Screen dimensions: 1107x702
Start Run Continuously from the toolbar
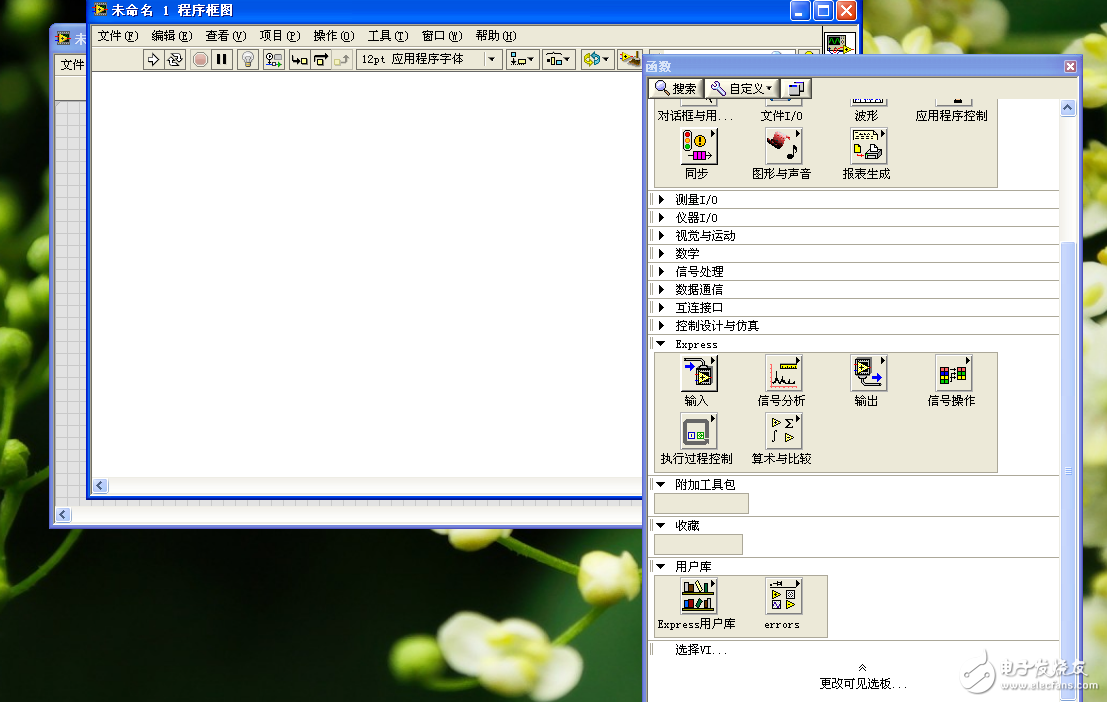coord(174,59)
